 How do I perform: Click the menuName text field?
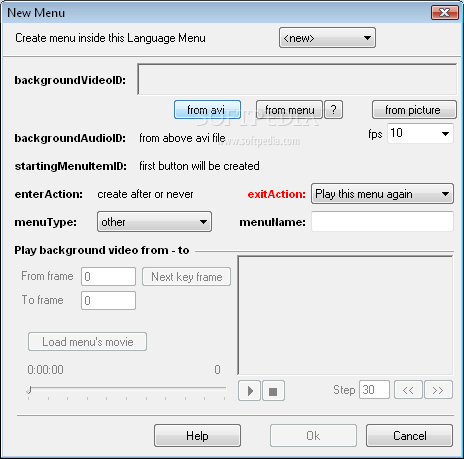[382, 221]
